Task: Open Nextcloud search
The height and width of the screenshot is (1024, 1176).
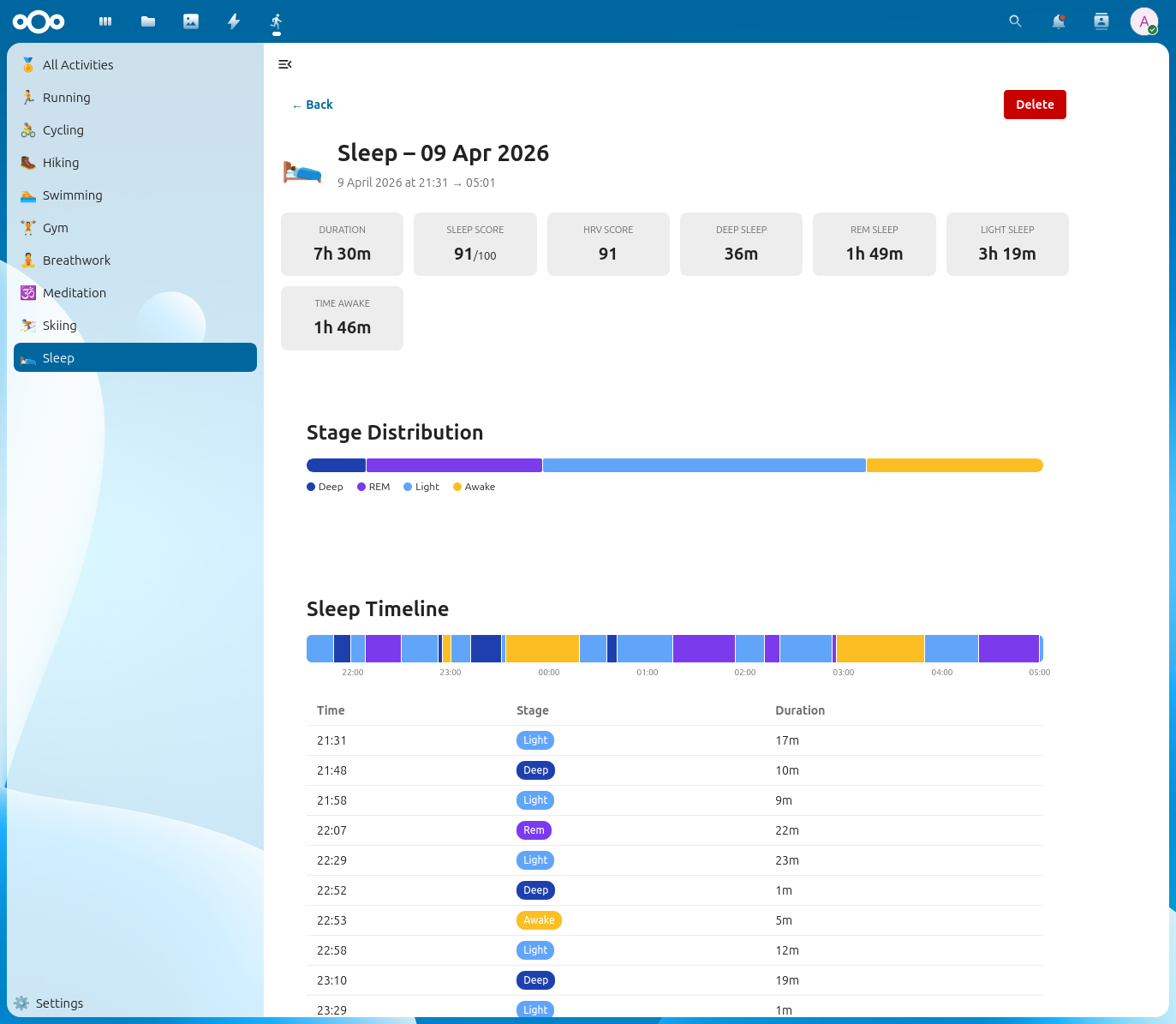Action: pyautogui.click(x=1015, y=21)
